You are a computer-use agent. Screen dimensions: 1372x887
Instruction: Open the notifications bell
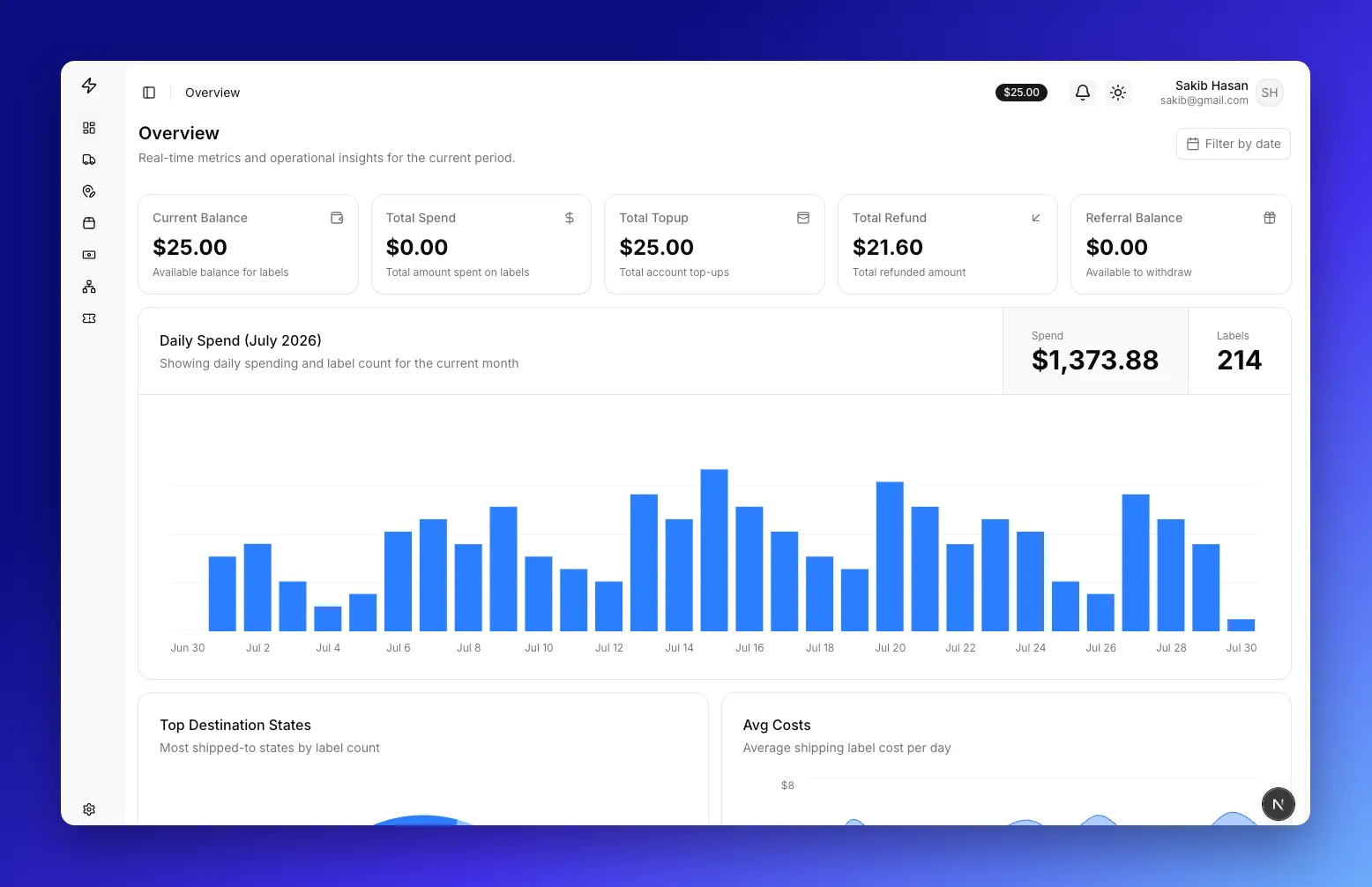pos(1083,92)
